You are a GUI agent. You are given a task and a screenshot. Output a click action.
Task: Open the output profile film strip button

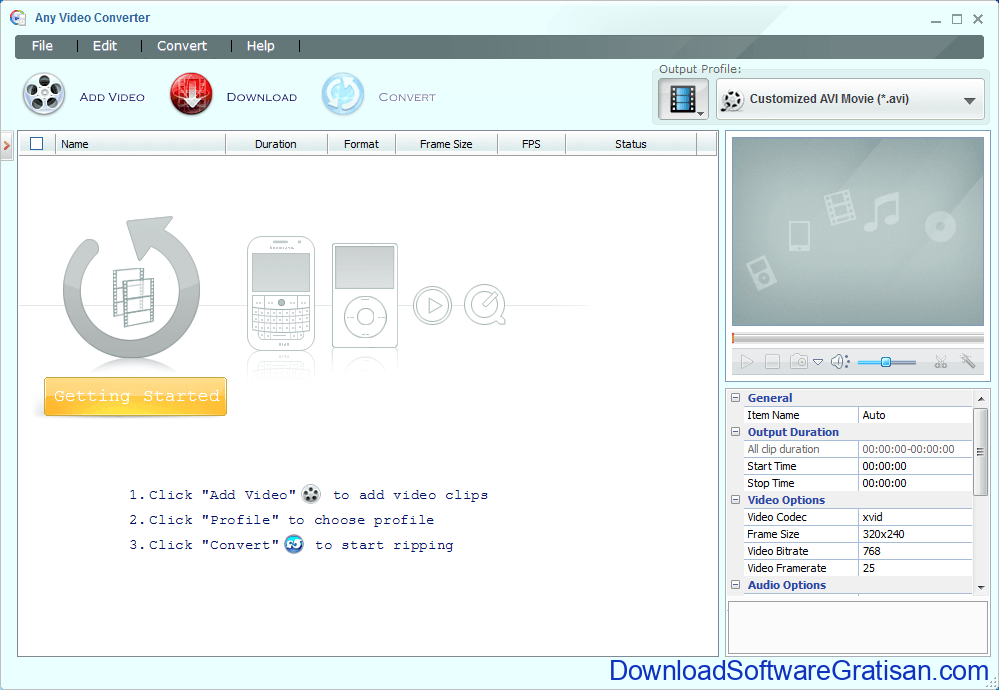point(683,100)
